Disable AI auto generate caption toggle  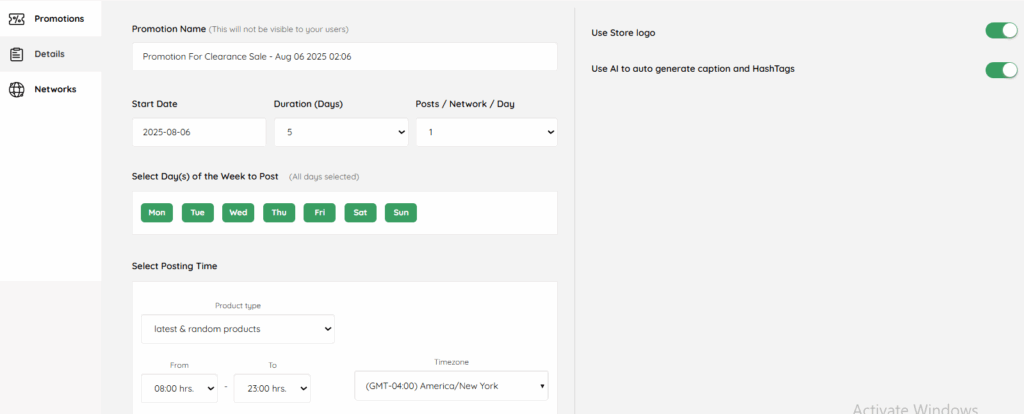coord(1000,69)
